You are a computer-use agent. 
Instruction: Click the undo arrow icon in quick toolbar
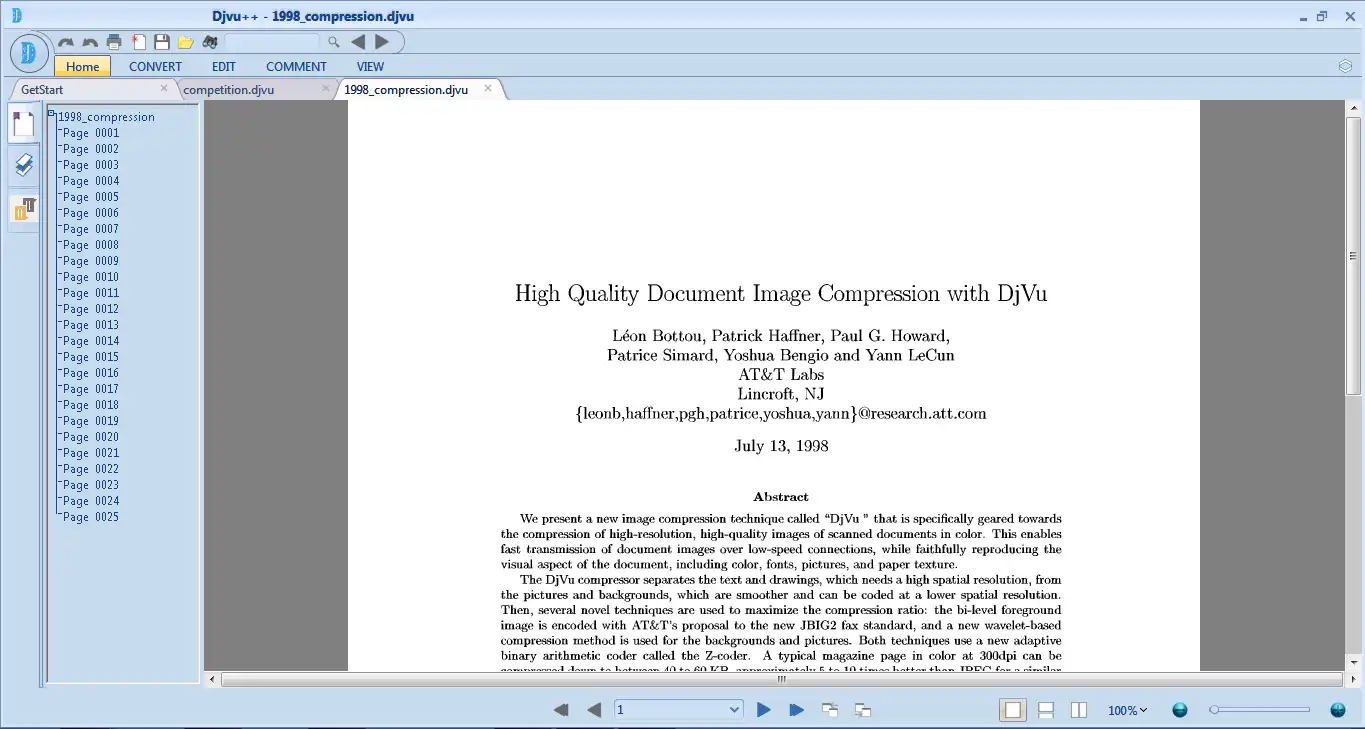pyautogui.click(x=90, y=43)
